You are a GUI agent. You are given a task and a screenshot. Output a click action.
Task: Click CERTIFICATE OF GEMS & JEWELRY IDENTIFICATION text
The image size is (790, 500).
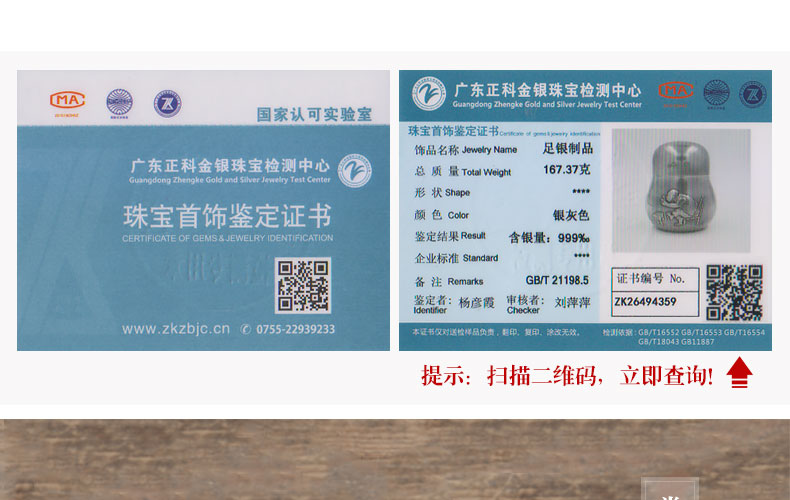(x=227, y=238)
